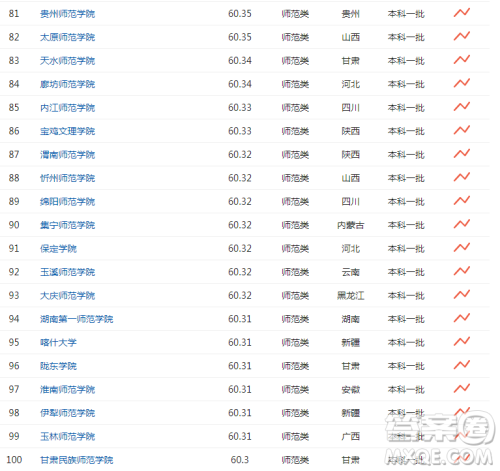Select rank number 100
The height and width of the screenshot is (471, 500).
tap(14, 460)
